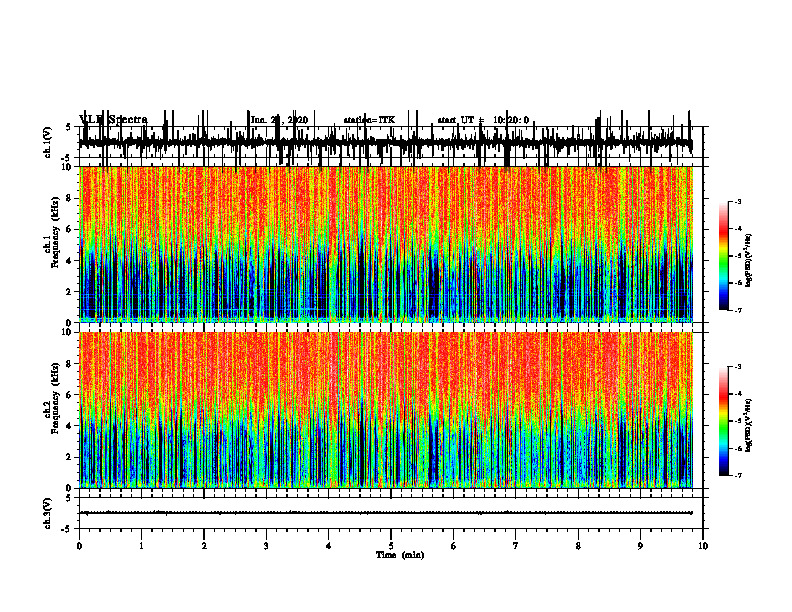
Task: Click the ch.1 Frequency (kHz) axis label
Action: 52,232
